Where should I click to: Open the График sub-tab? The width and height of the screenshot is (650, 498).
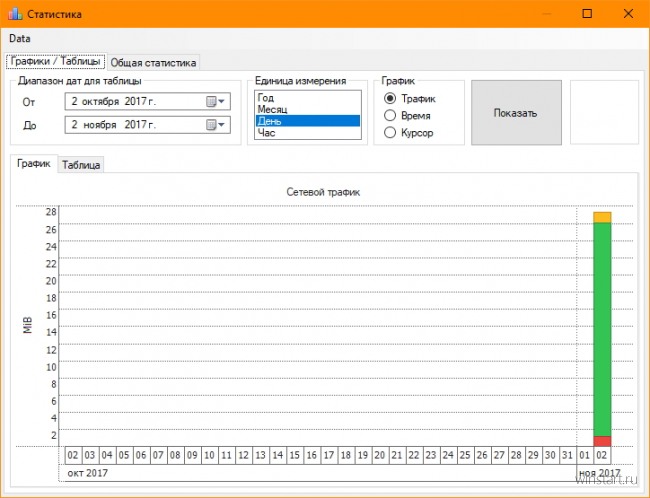(34, 163)
